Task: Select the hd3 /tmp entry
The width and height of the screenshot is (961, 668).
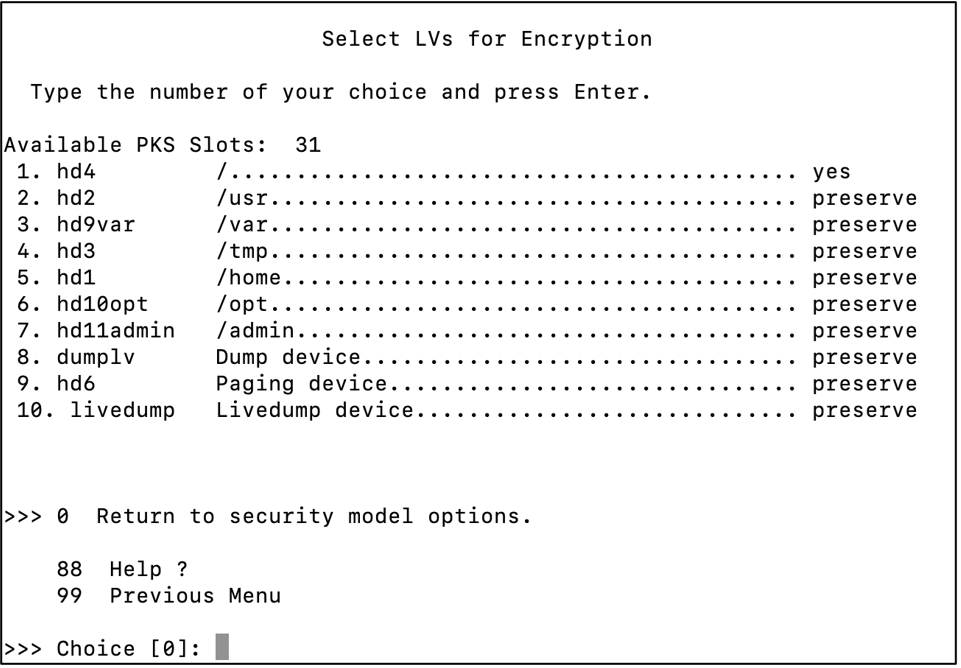Action: click(x=466, y=251)
